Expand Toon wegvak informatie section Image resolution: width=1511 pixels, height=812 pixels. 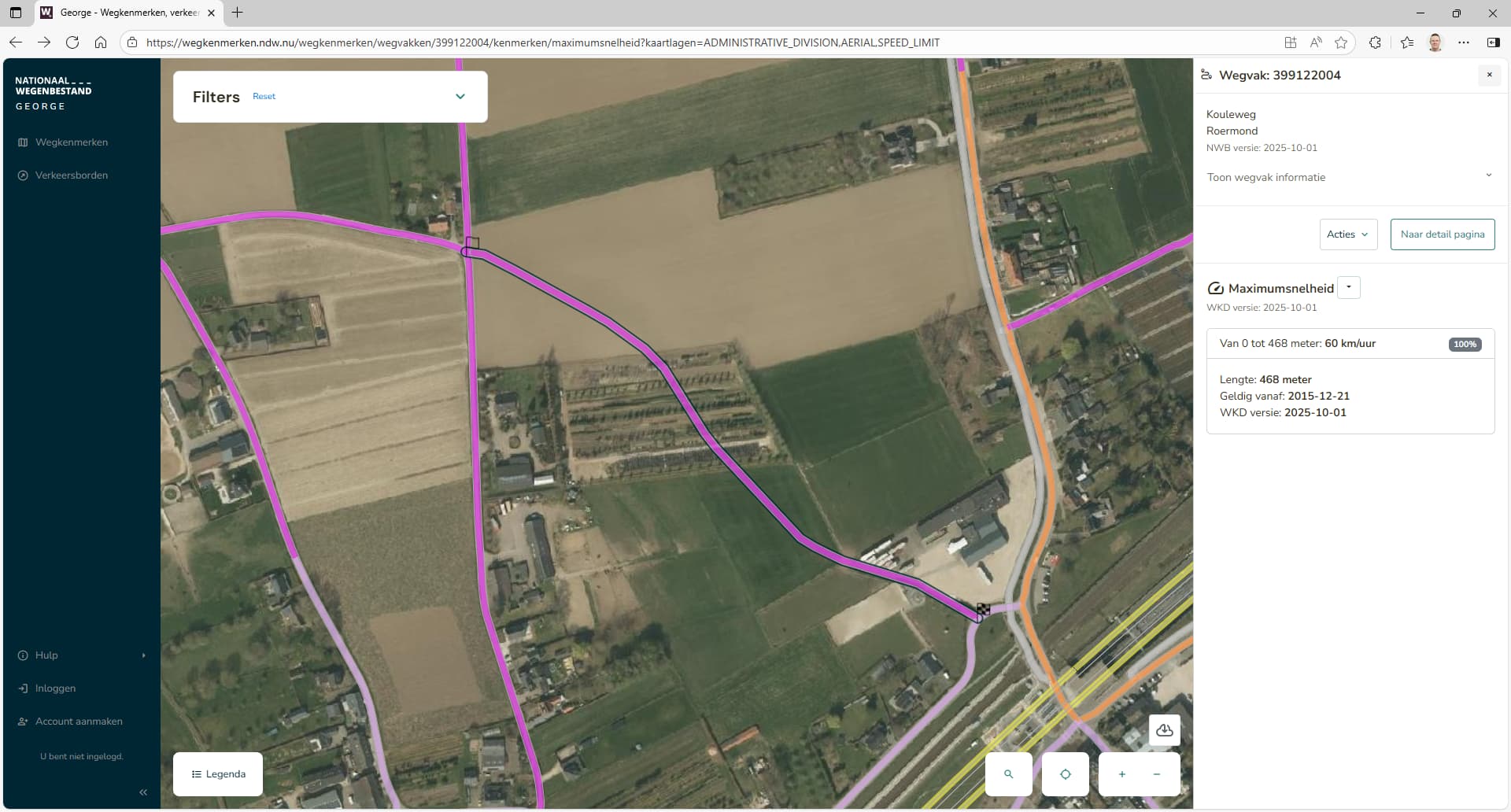[1488, 175]
